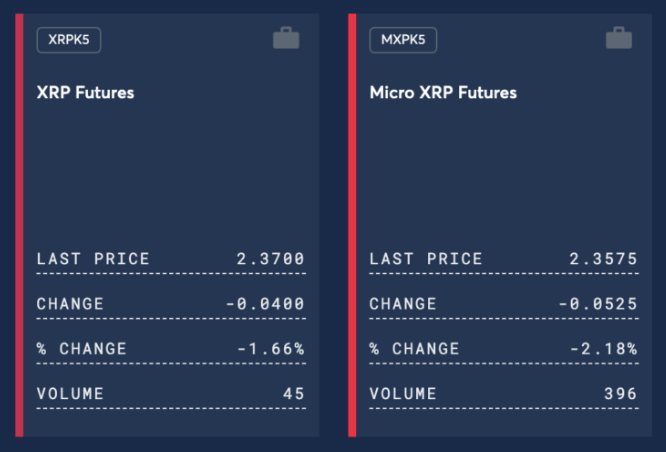The image size is (666, 452).
Task: Select the -0.0525 change value
Action: pyautogui.click(x=598, y=303)
